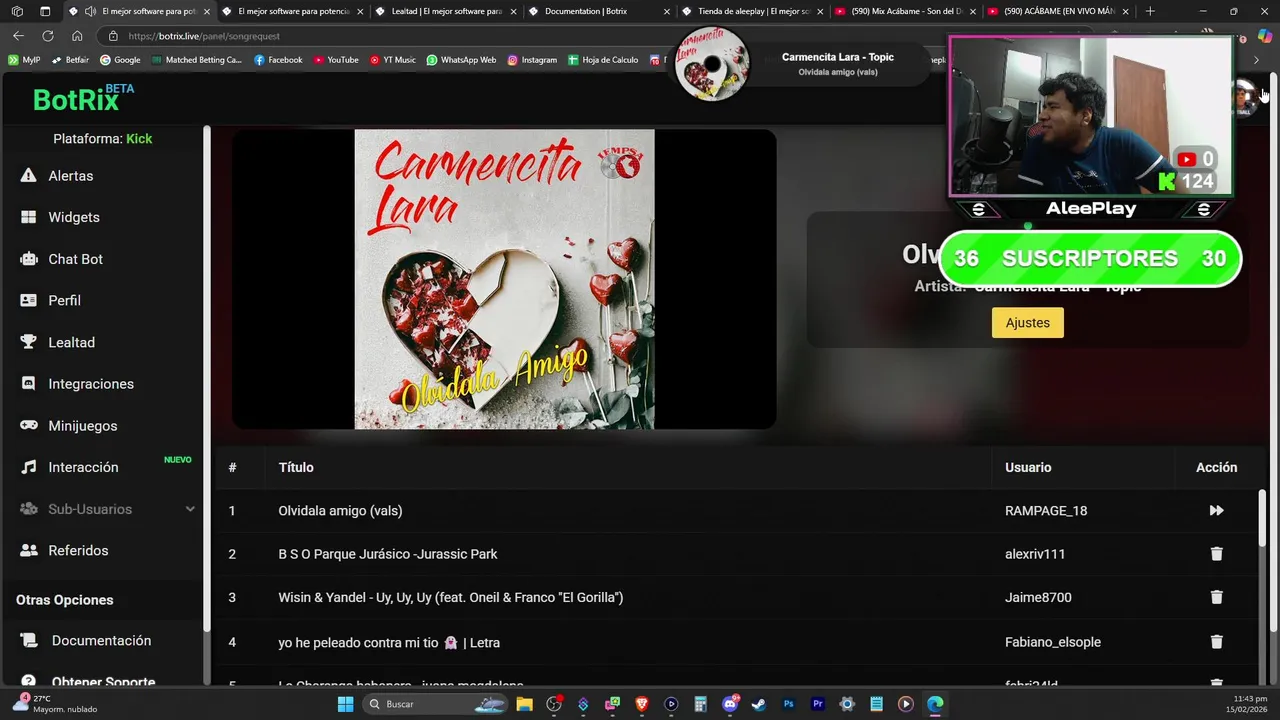Open File Explorer from the taskbar
The width and height of the screenshot is (1280, 720).
[x=524, y=704]
